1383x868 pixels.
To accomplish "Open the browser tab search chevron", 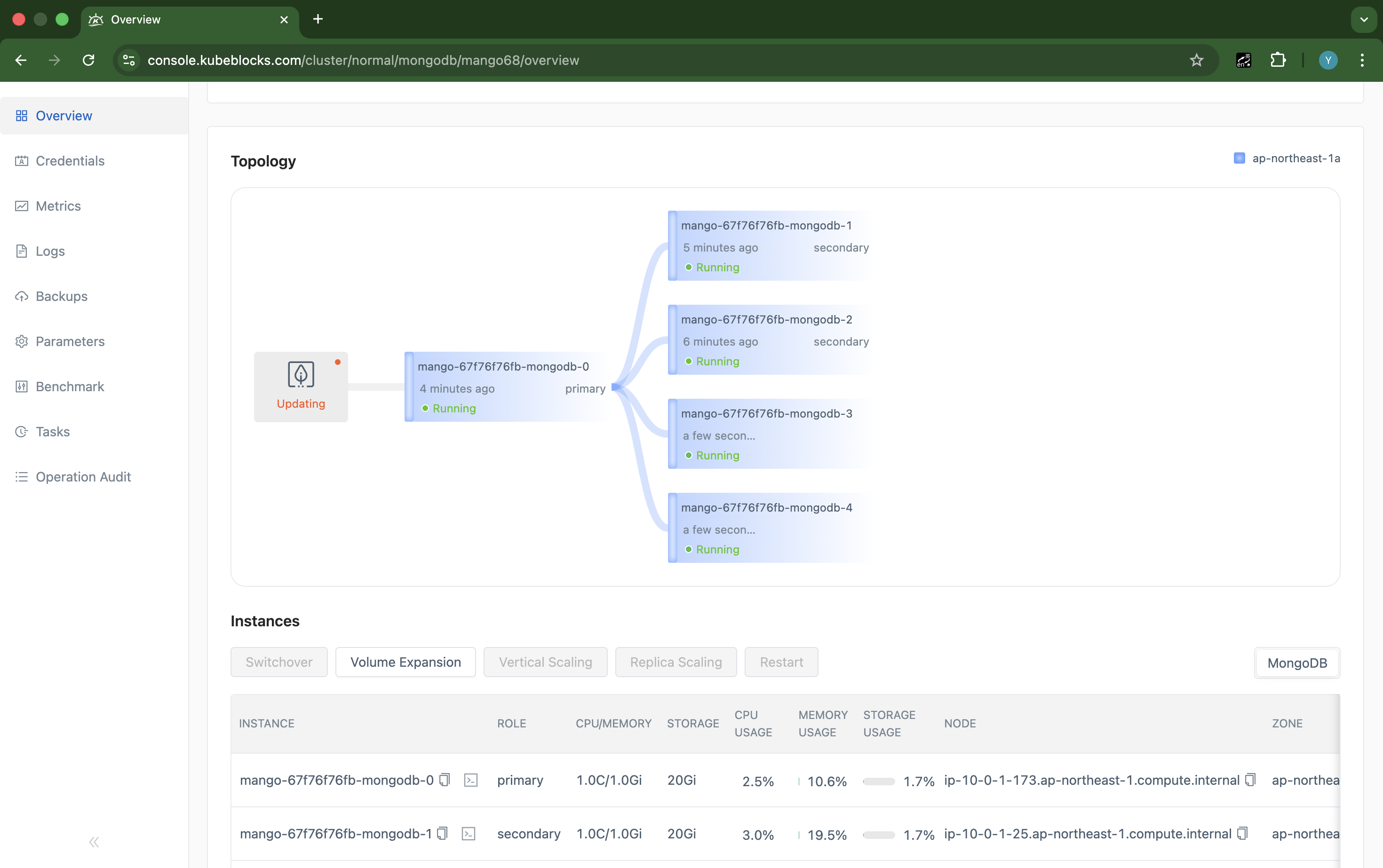I will (x=1363, y=19).
